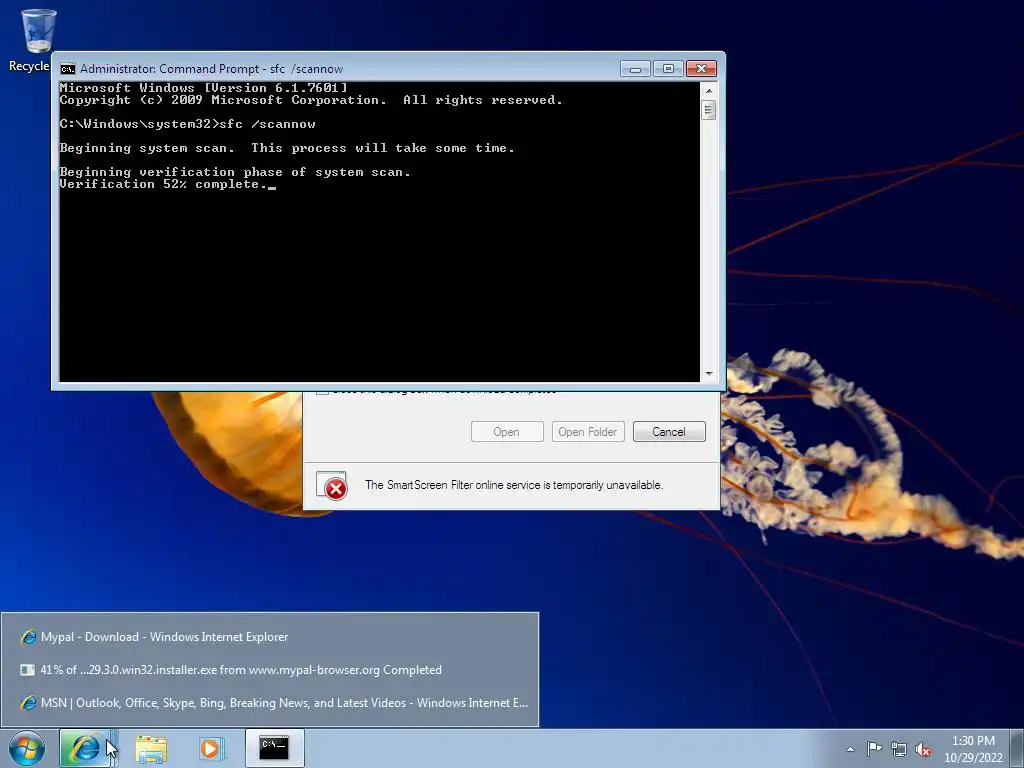This screenshot has width=1024, height=768.
Task: Click the Open Folder button
Action: pyautogui.click(x=588, y=432)
